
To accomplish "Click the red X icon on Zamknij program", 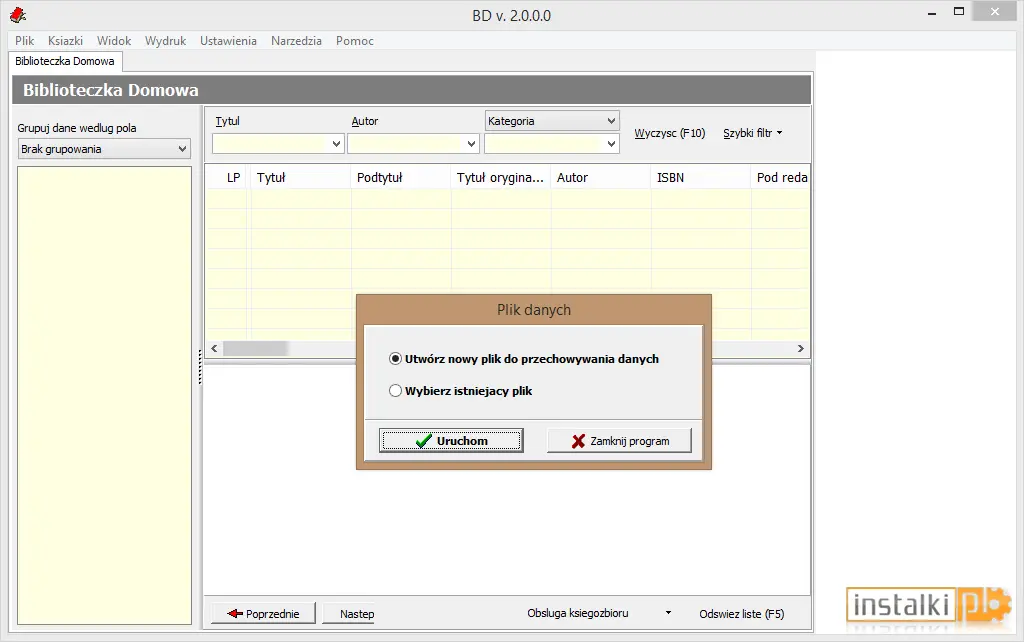I will pos(578,441).
